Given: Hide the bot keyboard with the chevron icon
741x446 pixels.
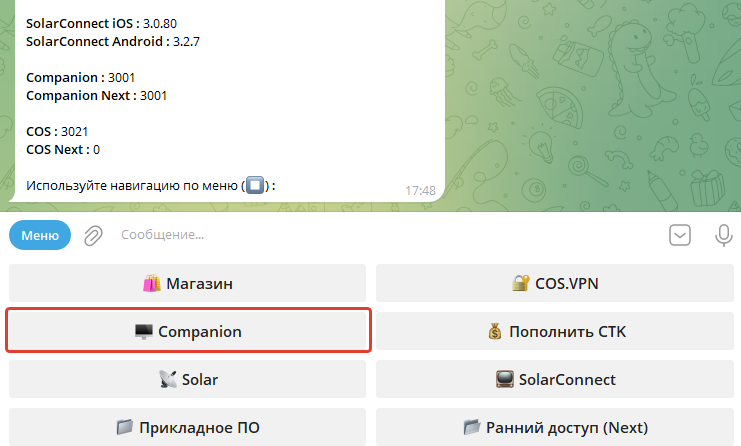Looking at the screenshot, I should point(680,235).
